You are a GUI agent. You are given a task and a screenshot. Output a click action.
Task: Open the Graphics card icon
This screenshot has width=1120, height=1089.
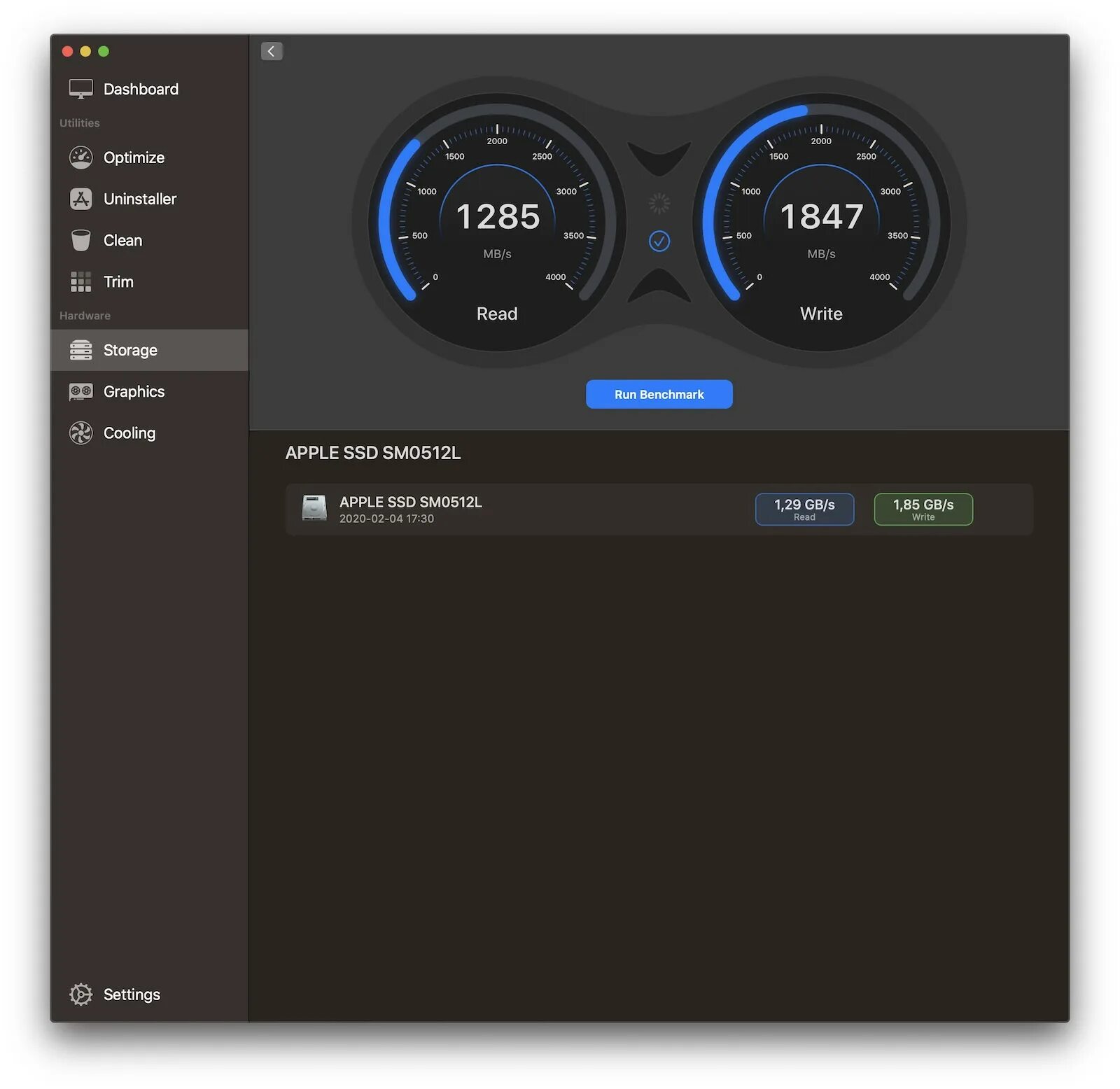click(x=80, y=391)
